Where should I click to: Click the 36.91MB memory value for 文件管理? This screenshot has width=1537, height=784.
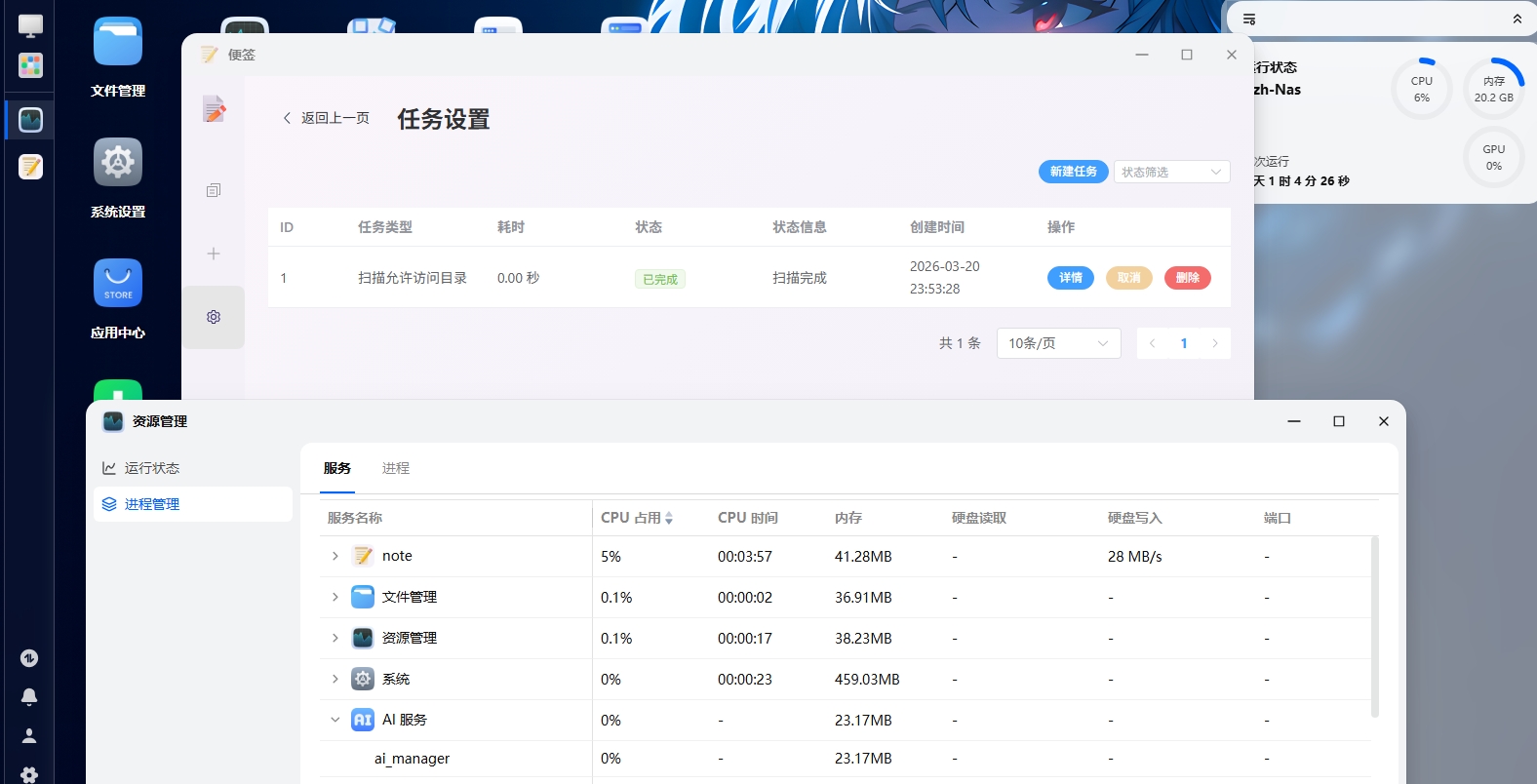[863, 598]
